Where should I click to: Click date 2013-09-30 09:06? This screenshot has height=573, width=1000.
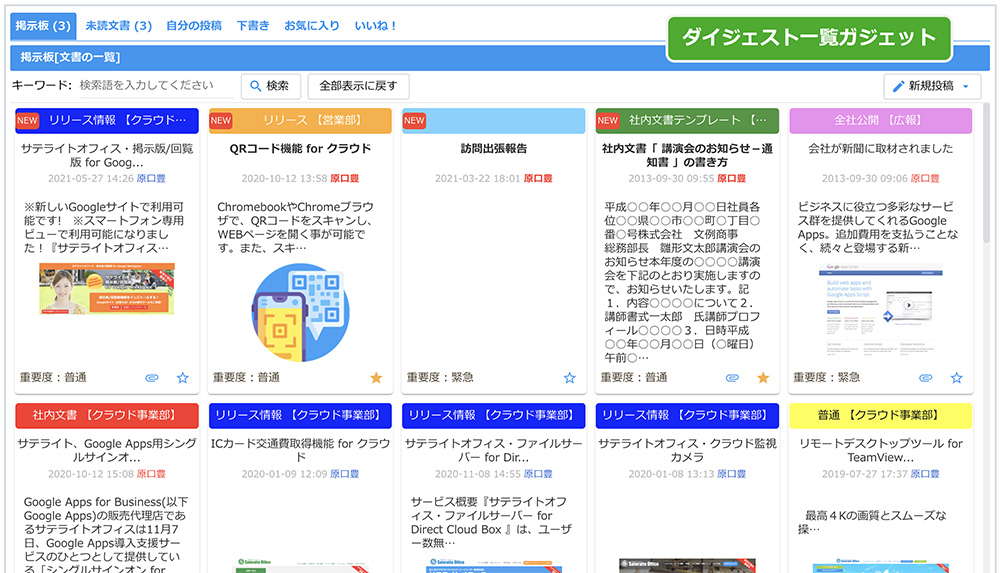tap(864, 179)
